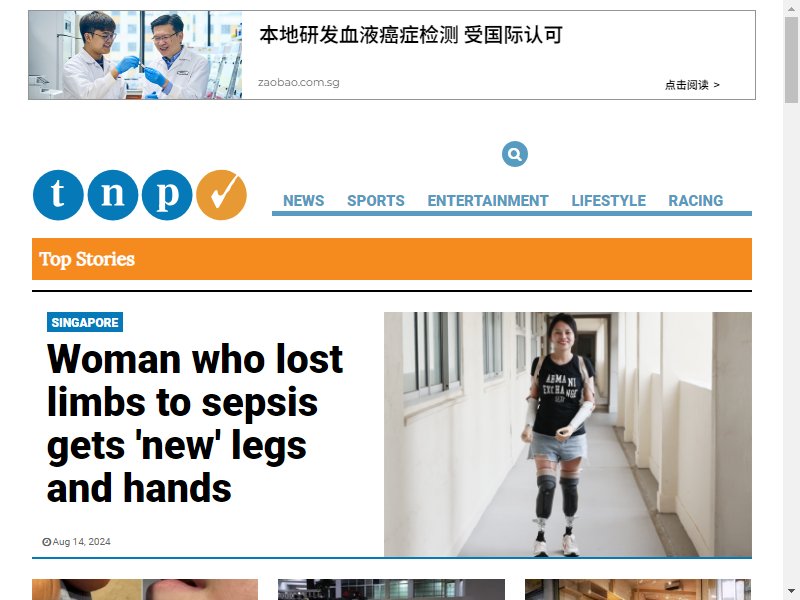This screenshot has height=600, width=800.
Task: Open the NEWS menu
Action: click(304, 201)
